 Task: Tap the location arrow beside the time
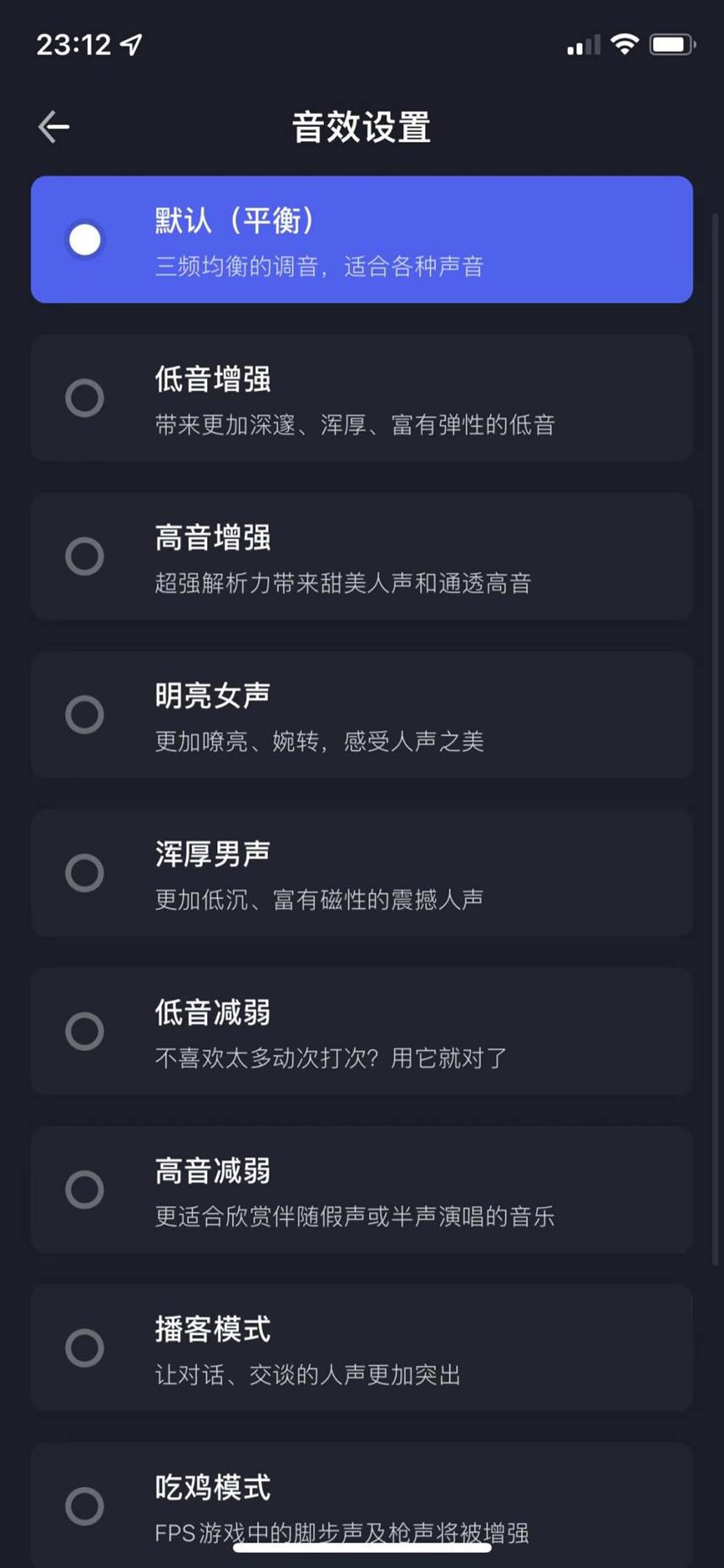131,44
